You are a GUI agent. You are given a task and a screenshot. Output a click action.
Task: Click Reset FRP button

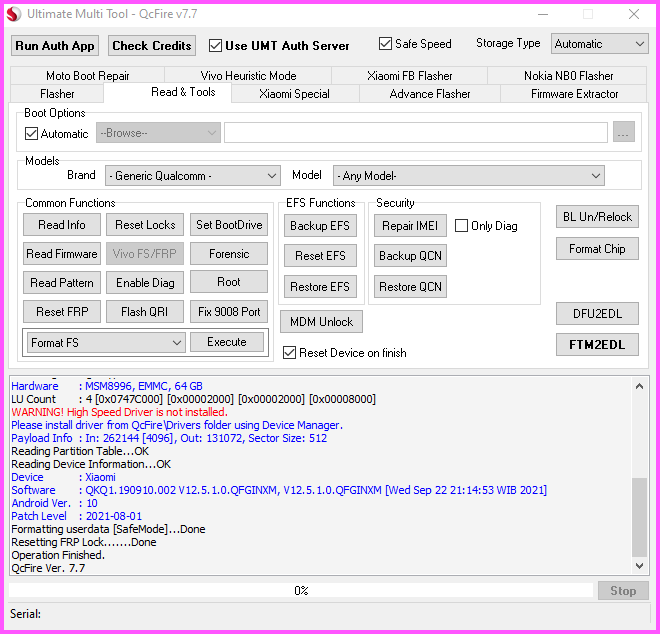point(62,312)
